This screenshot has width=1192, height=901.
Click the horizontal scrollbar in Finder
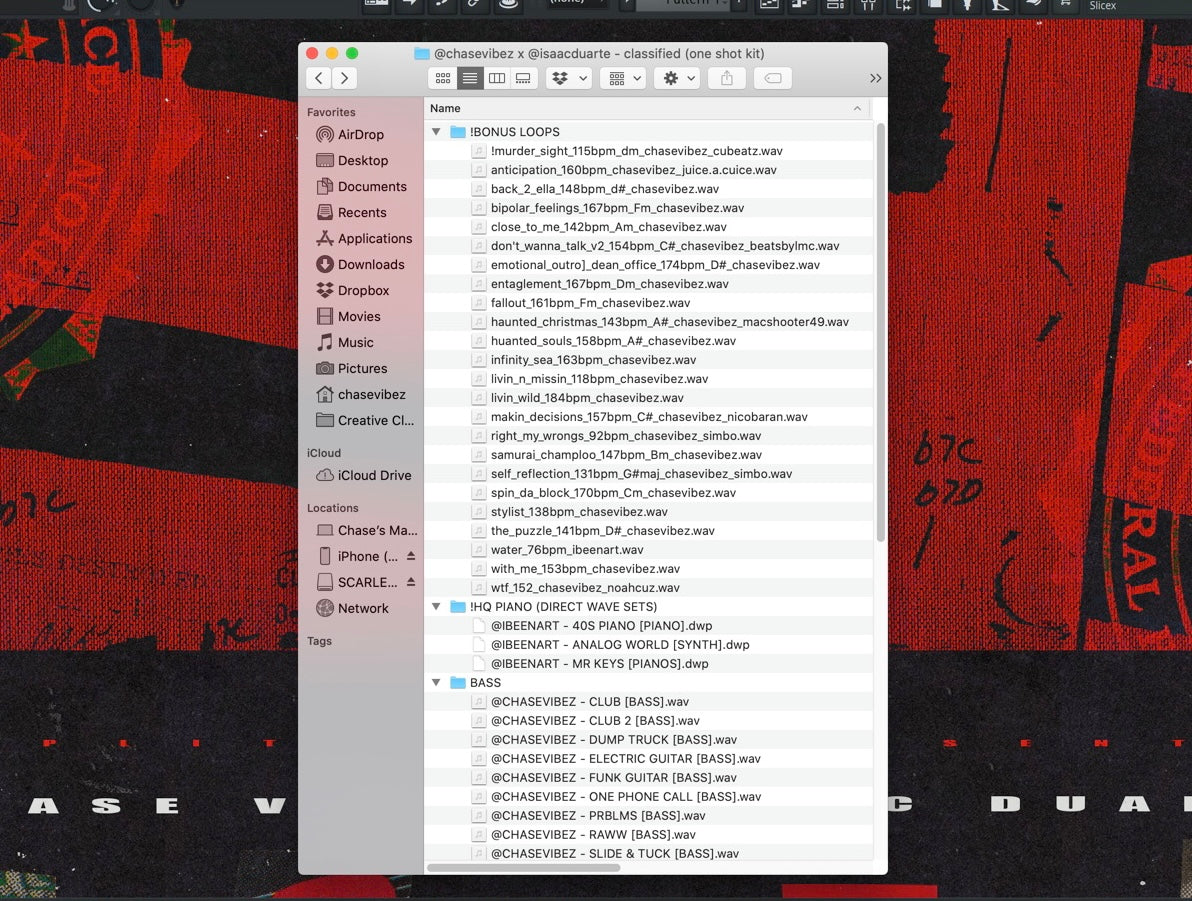point(524,868)
